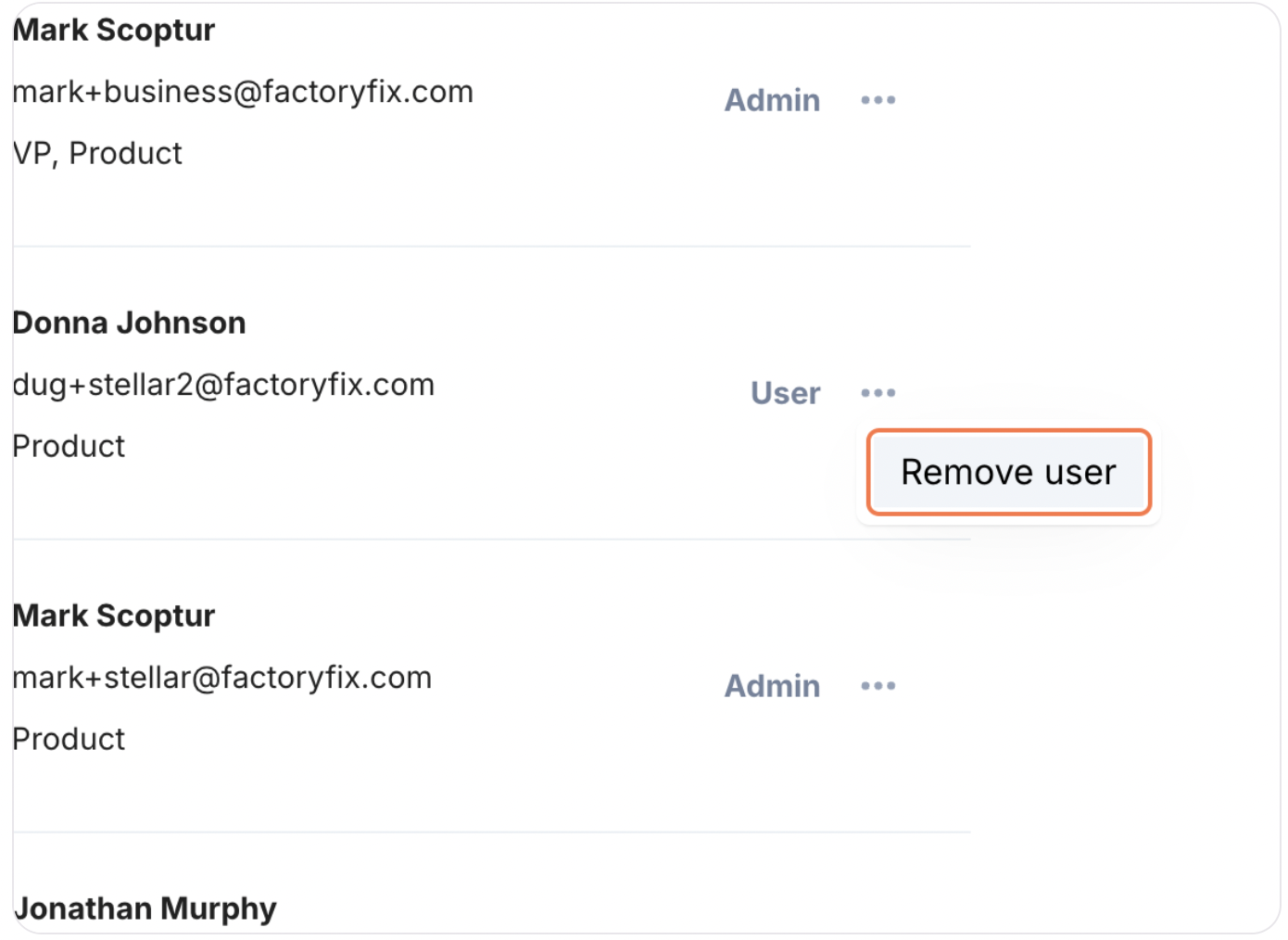The height and width of the screenshot is (940, 1288).
Task: Click the VP, Product title text
Action: pos(97,153)
